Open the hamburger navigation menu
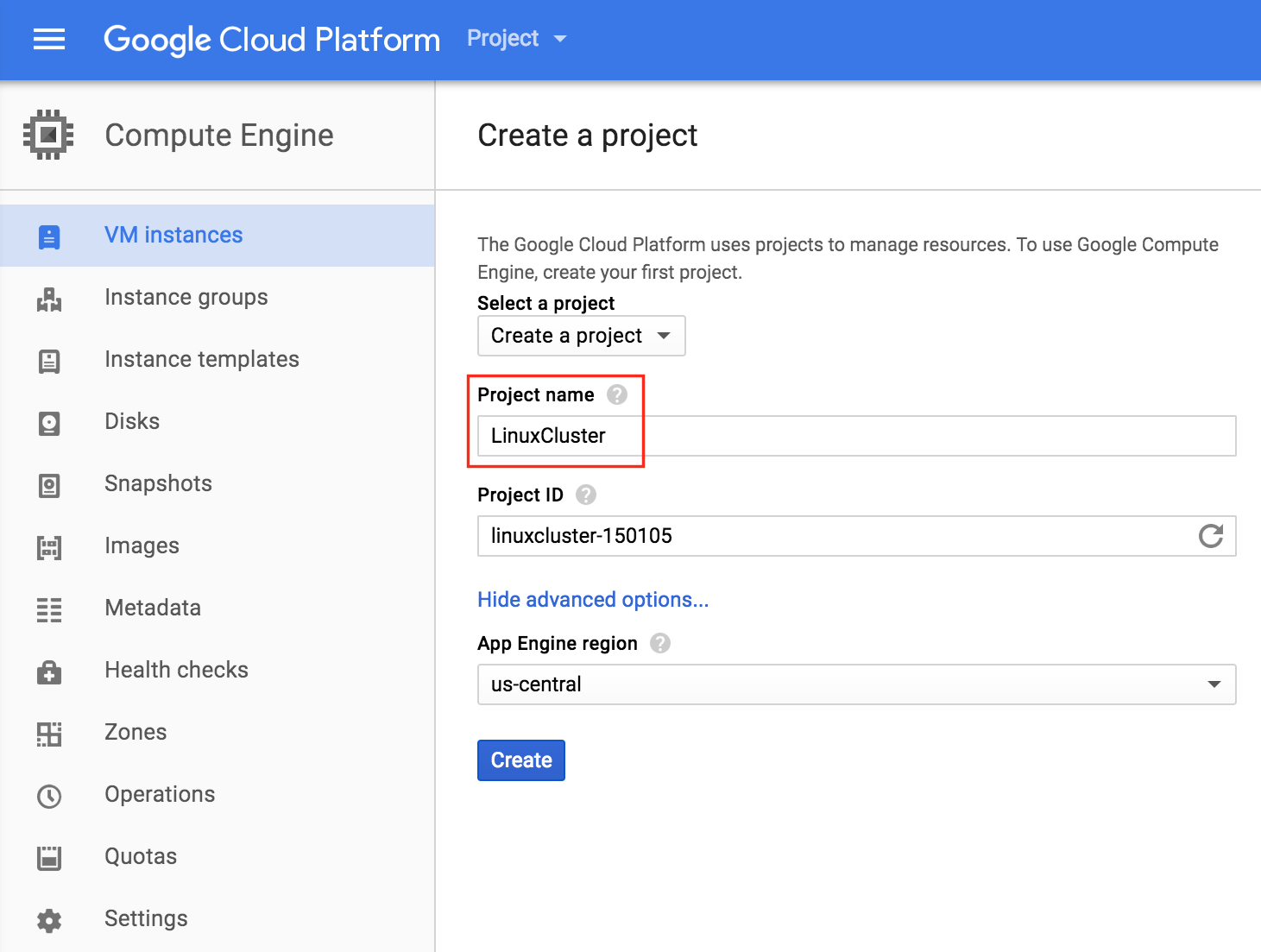 (49, 39)
